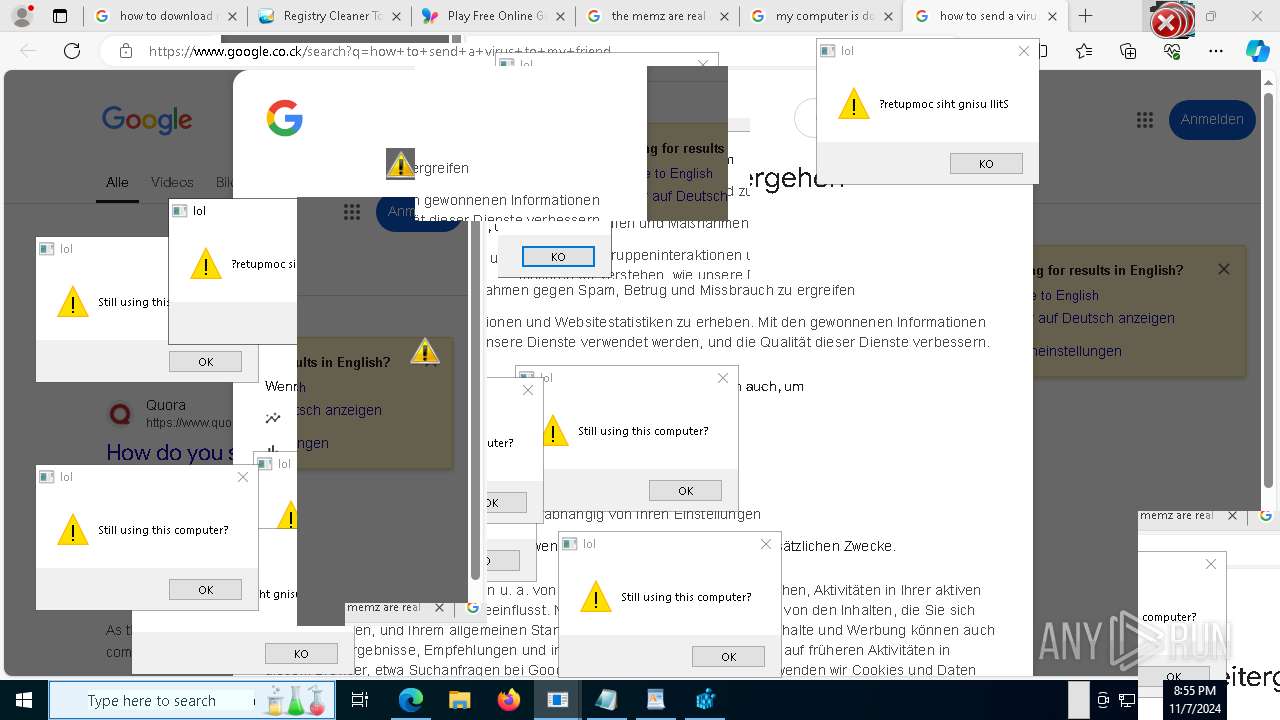Screen dimensions: 1280x720
Task: Open a new tab with plus icon
Action: click(x=1085, y=16)
